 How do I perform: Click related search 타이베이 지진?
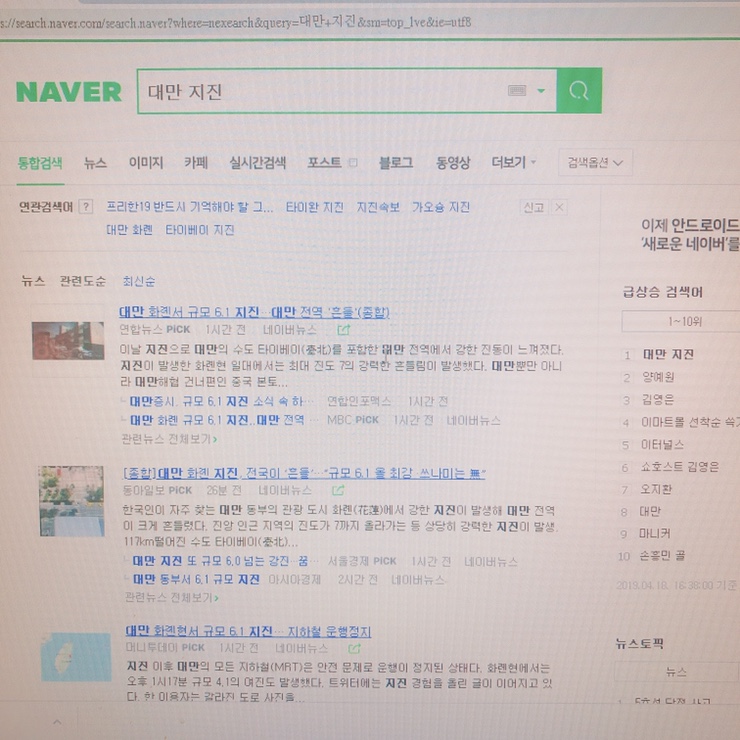(x=200, y=230)
